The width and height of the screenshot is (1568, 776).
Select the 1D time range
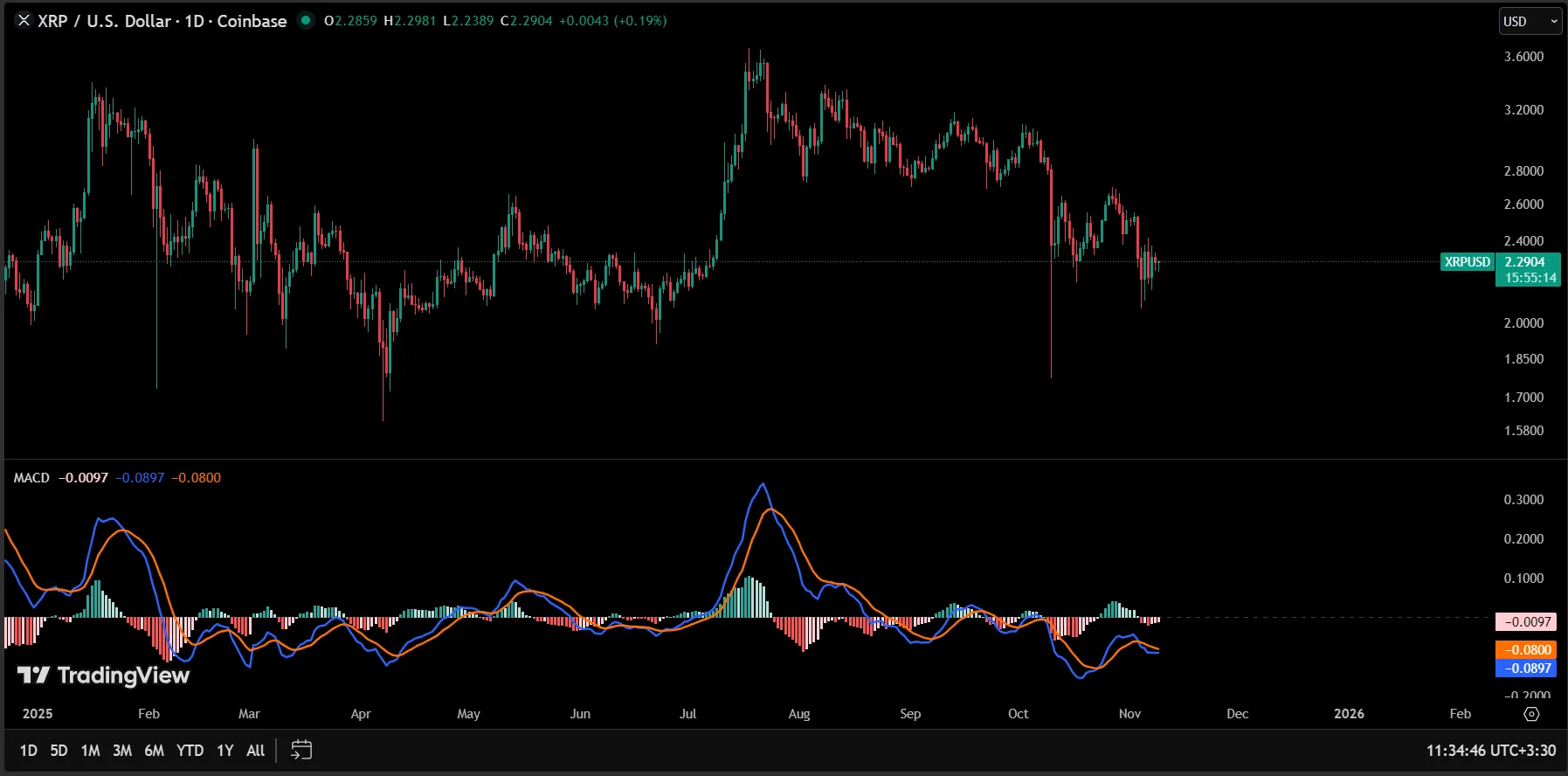29,751
